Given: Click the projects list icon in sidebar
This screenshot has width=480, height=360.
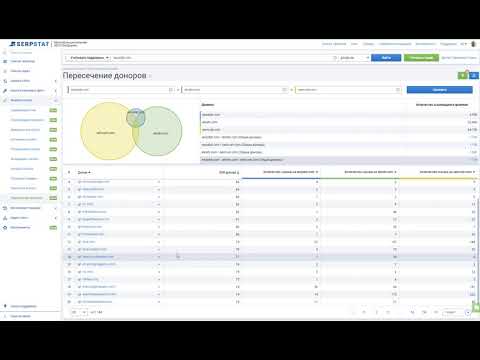Looking at the screenshot, I should [x=5, y=61].
